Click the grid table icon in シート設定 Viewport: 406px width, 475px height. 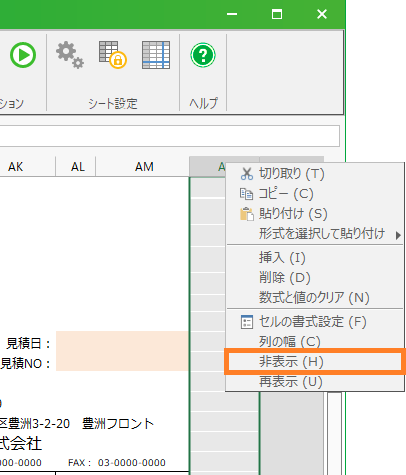156,55
